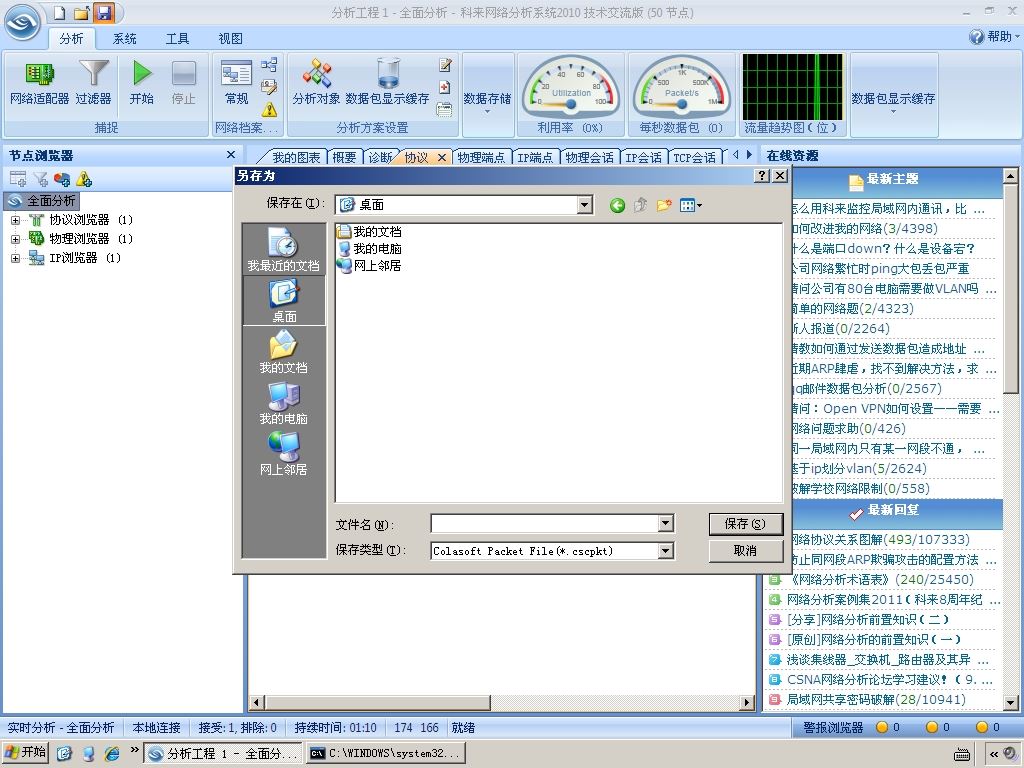This screenshot has height=768, width=1024.
Task: Click the Open folder icon in title bar
Action: 82,12
